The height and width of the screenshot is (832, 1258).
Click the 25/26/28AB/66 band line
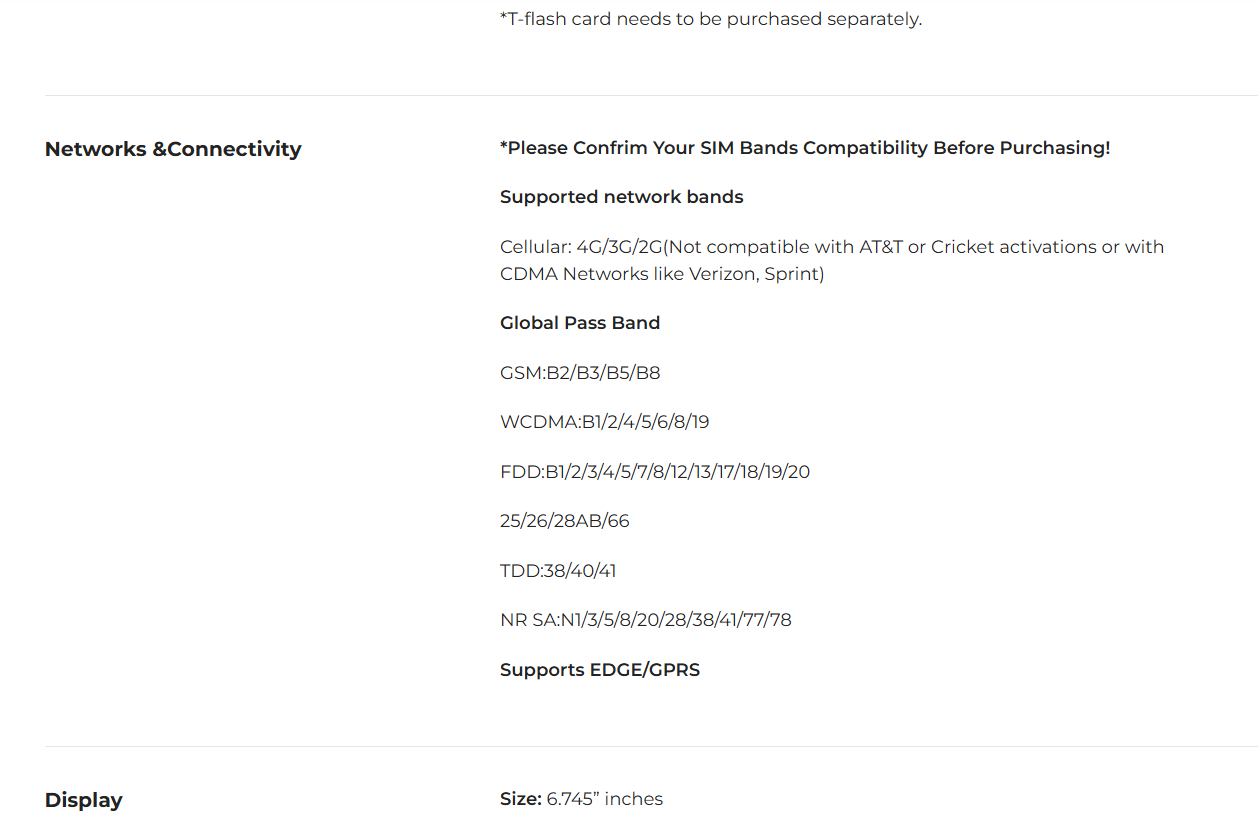pyautogui.click(x=565, y=521)
